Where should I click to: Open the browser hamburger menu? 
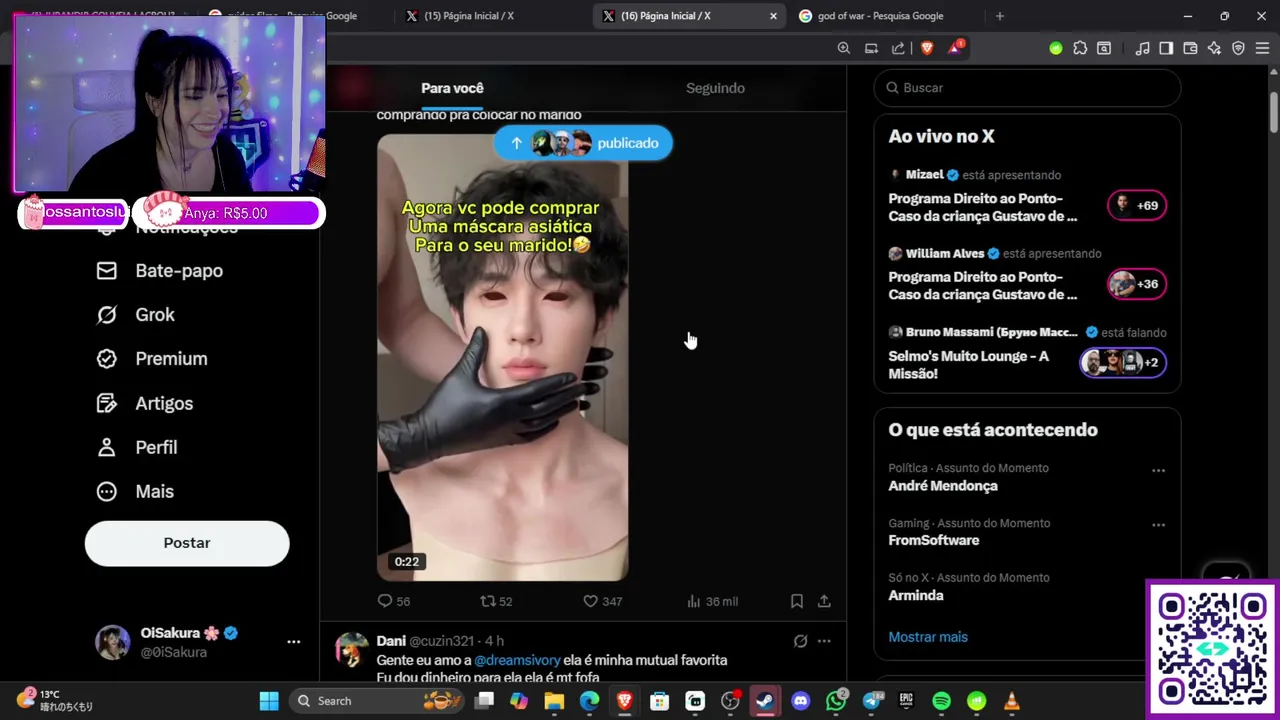pos(1262,48)
